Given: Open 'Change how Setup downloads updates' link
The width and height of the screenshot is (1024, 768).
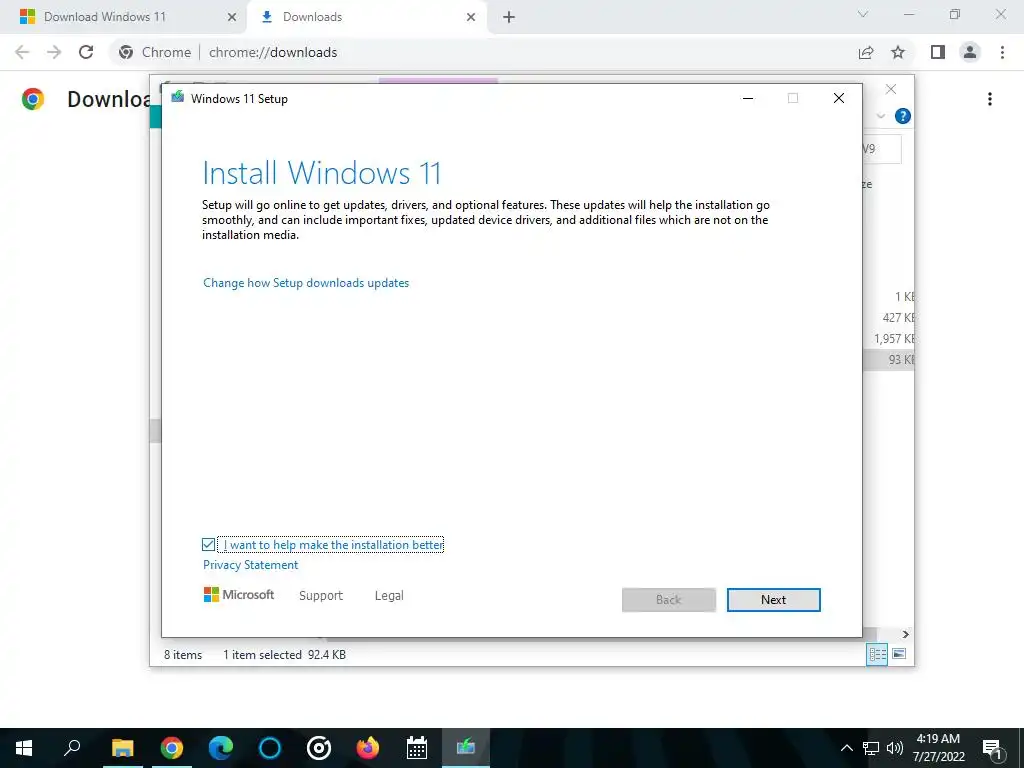Looking at the screenshot, I should (306, 283).
